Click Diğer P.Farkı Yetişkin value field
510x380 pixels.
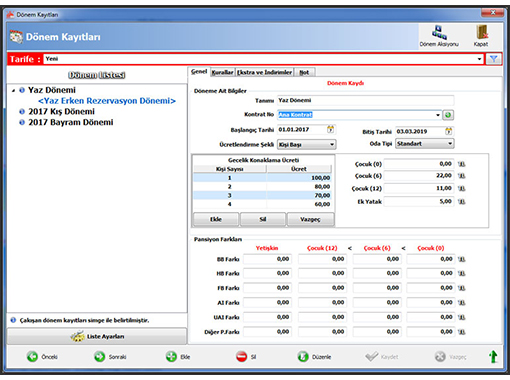click(267, 332)
